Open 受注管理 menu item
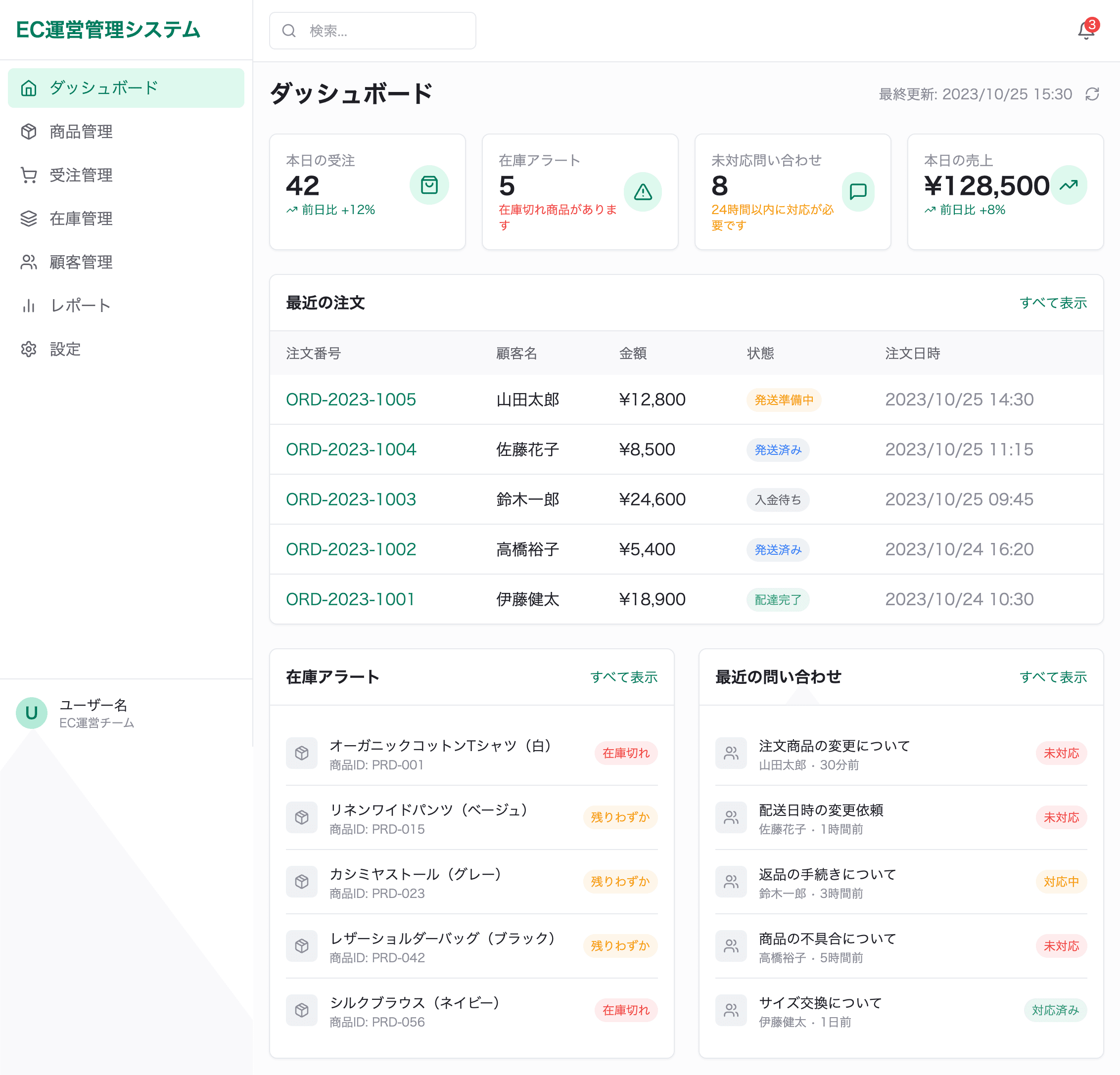Viewport: 1120px width, 1075px height. (x=126, y=175)
